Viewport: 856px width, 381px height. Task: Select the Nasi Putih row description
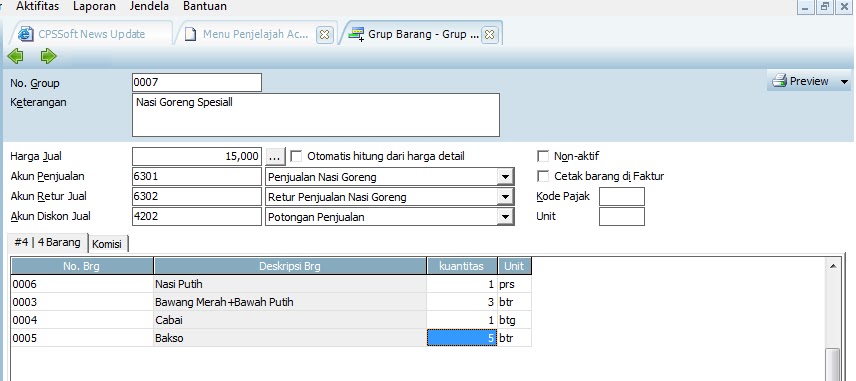[x=290, y=284]
